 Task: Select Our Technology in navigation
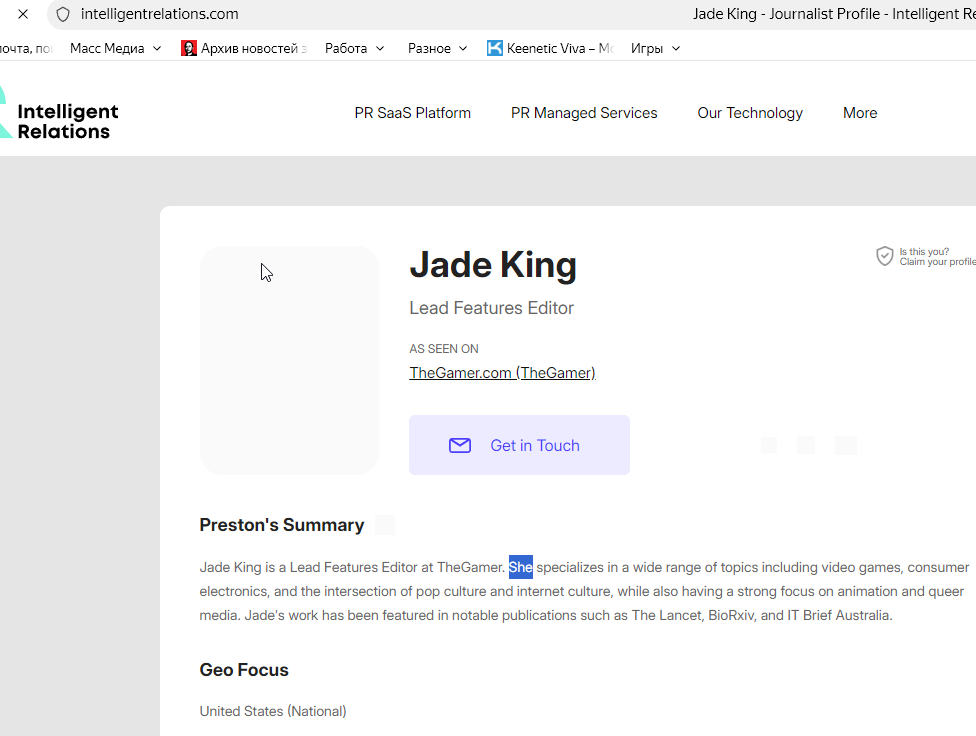750,113
